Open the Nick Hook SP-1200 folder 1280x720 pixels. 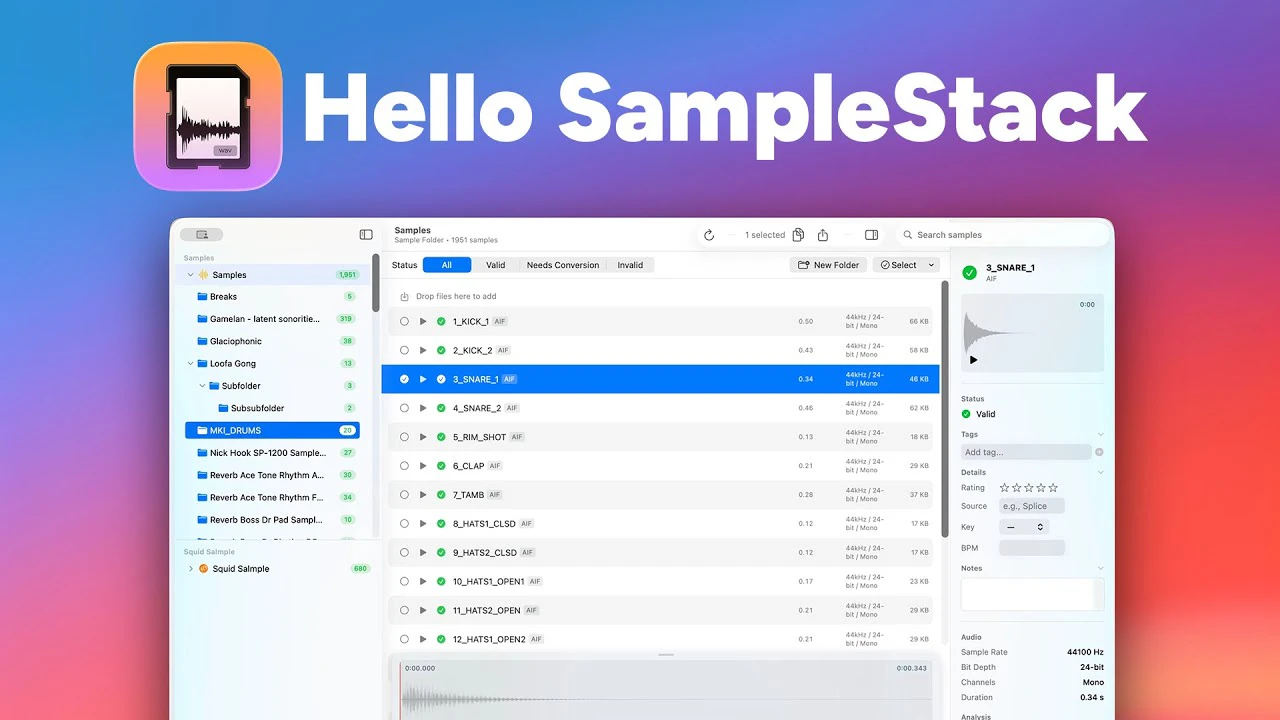tap(272, 453)
